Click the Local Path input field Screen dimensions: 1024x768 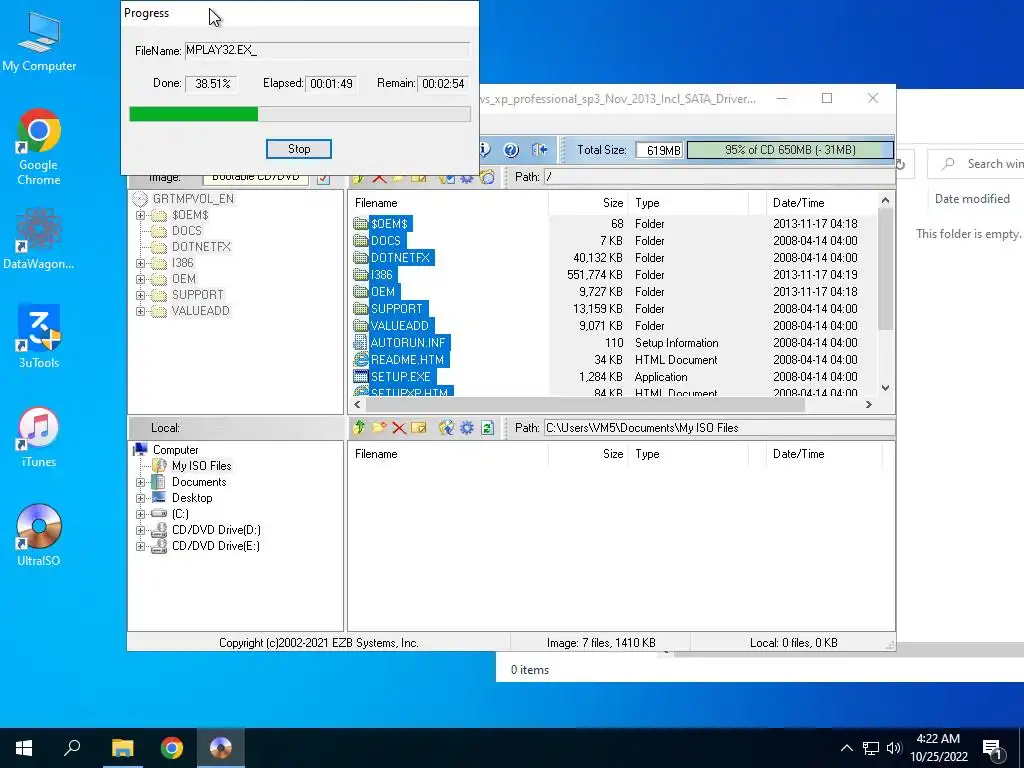coord(718,428)
